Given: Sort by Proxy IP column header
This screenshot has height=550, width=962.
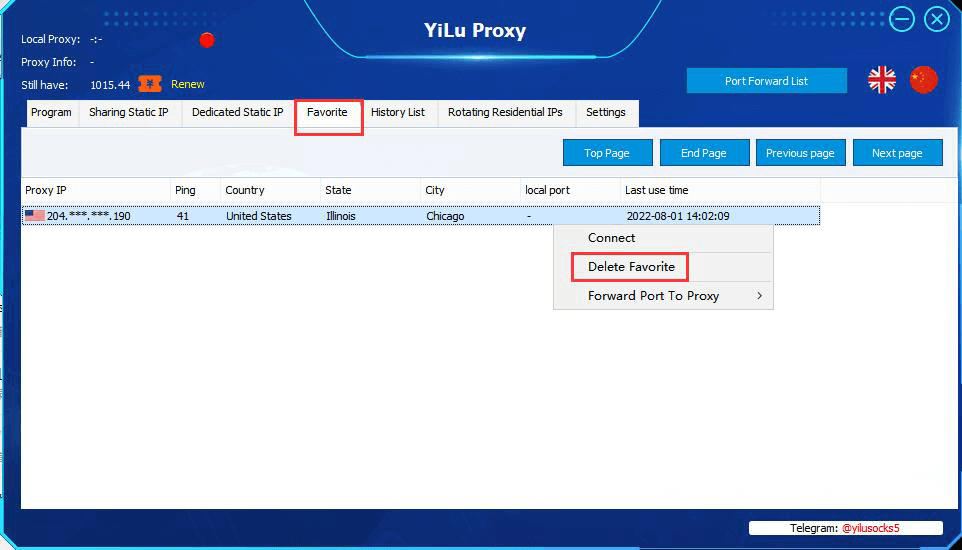Looking at the screenshot, I should pyautogui.click(x=96, y=190).
